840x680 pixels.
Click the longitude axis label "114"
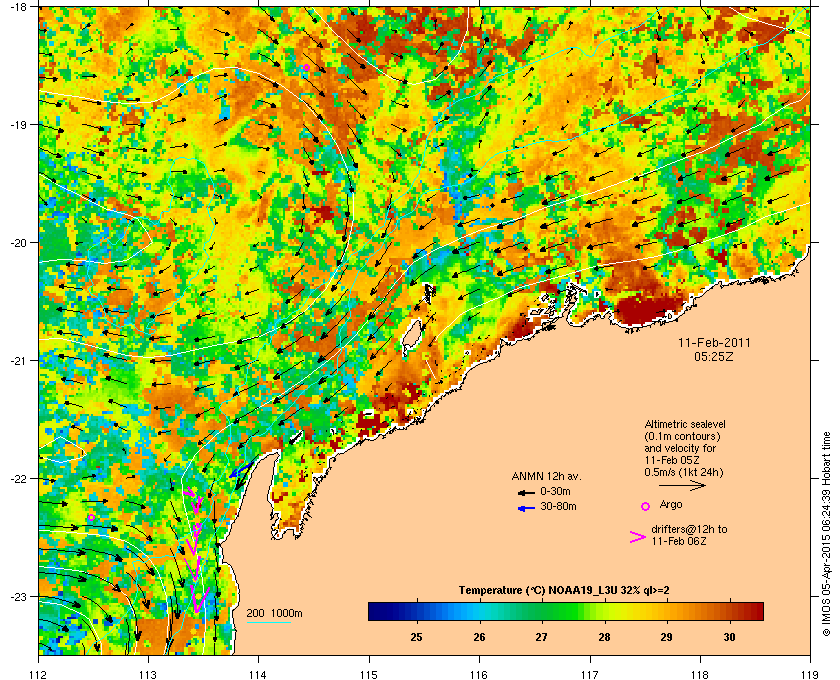point(259,675)
